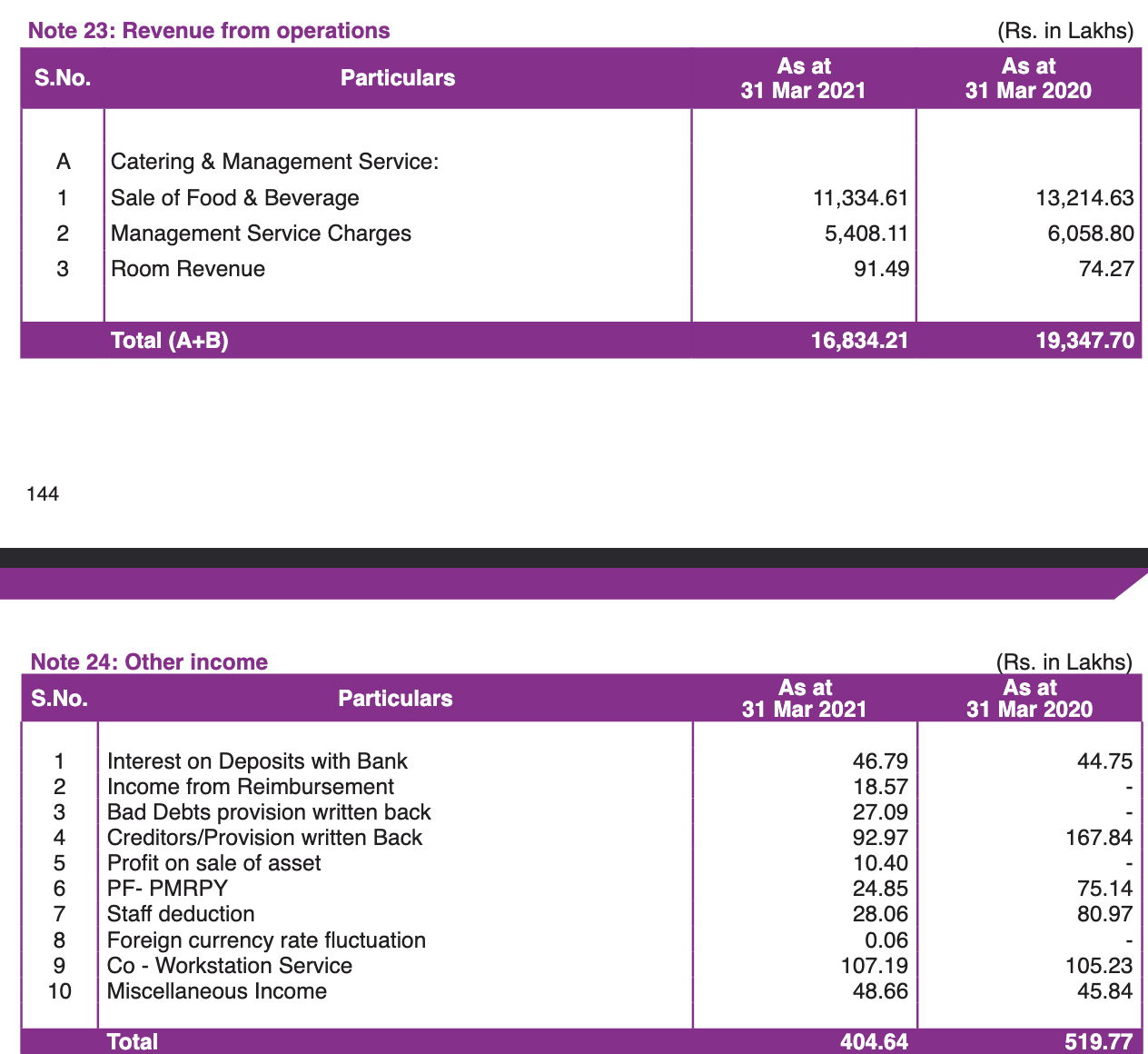Select the 'Sale of Food & Beverage' row label
Image resolution: width=1148 pixels, height=1054 pixels.
coord(234,198)
